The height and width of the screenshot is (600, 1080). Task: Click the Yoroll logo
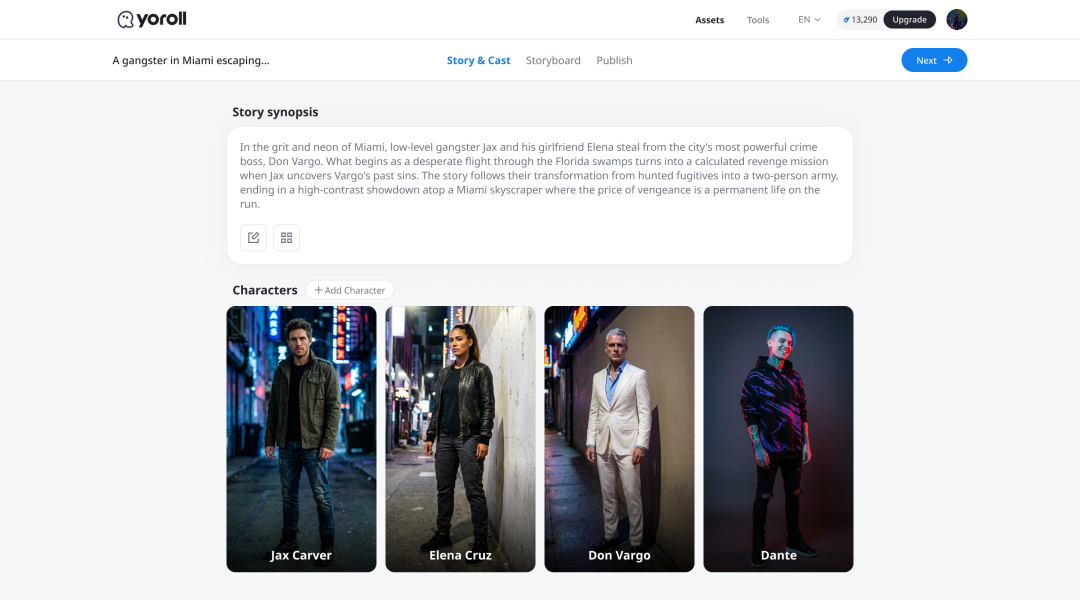pyautogui.click(x=152, y=19)
